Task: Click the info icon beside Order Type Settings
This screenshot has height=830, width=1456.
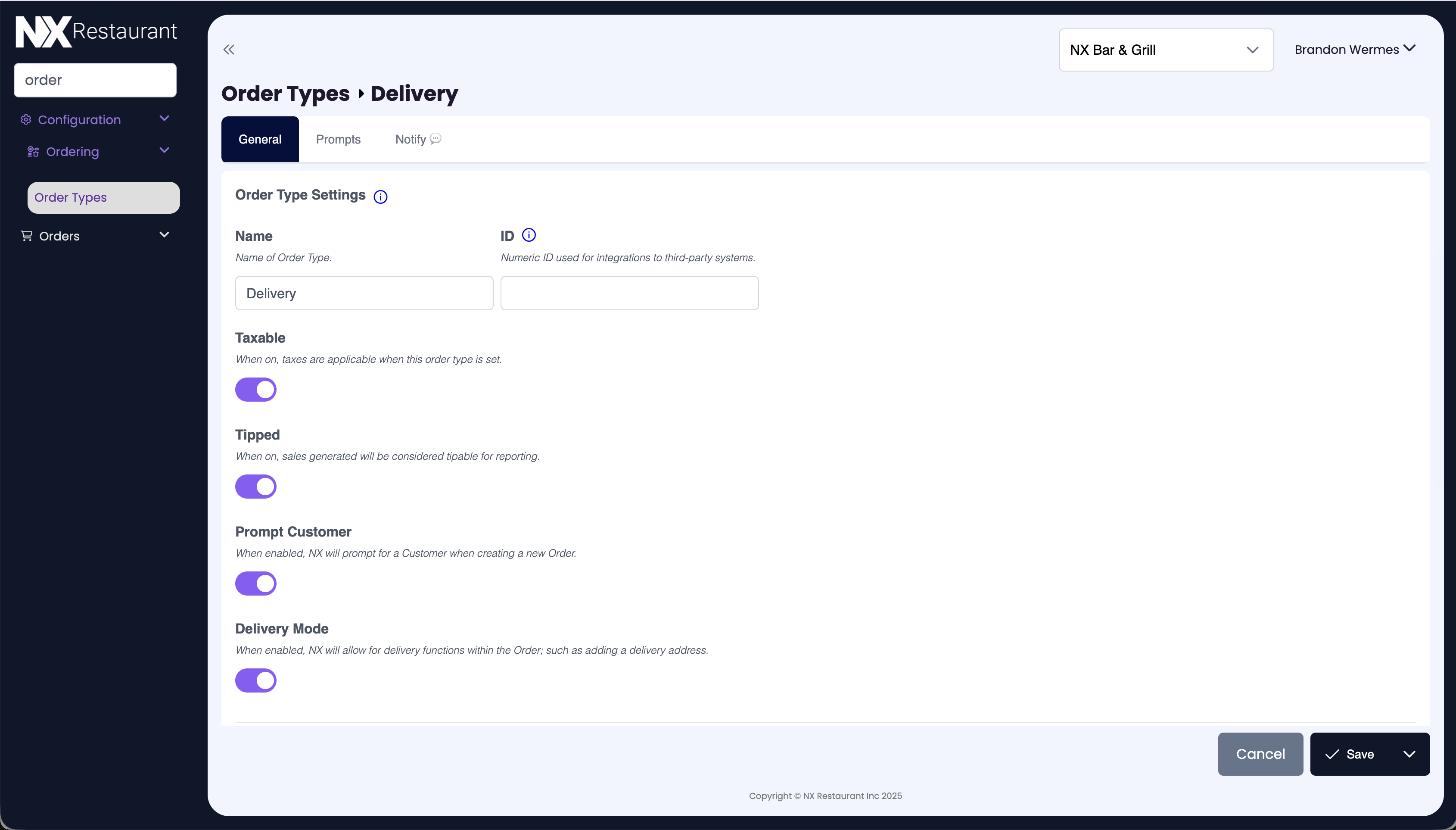Action: click(x=380, y=197)
